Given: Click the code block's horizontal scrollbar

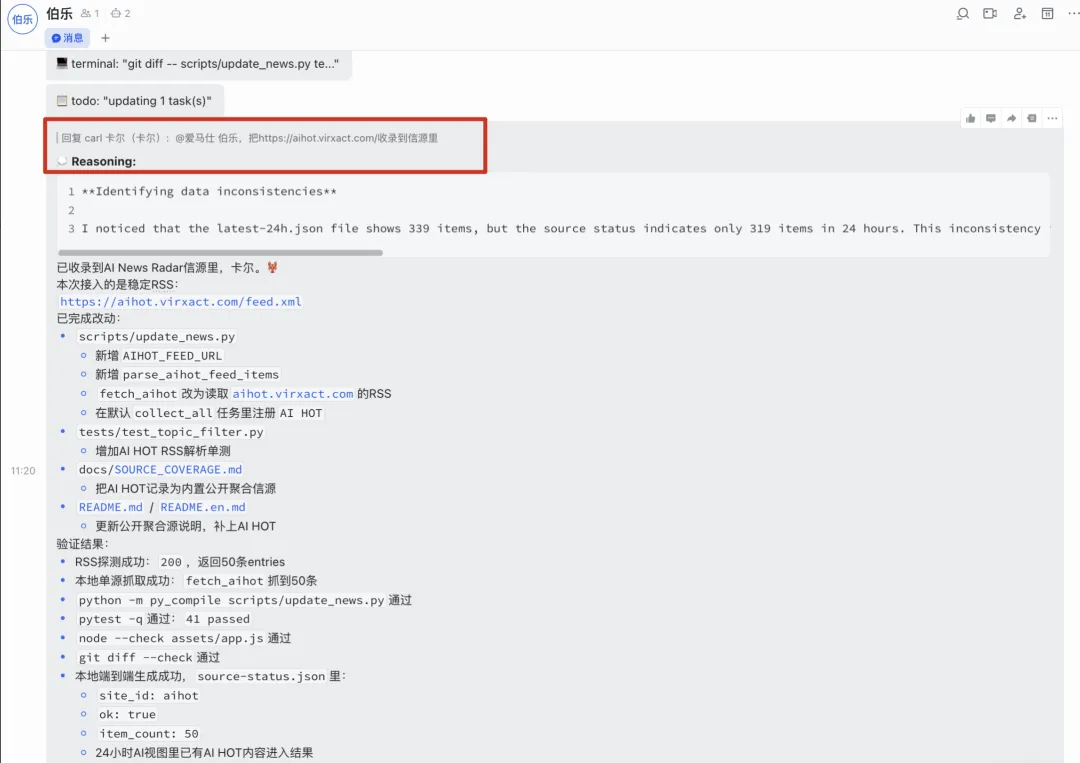Looking at the screenshot, I should point(220,253).
